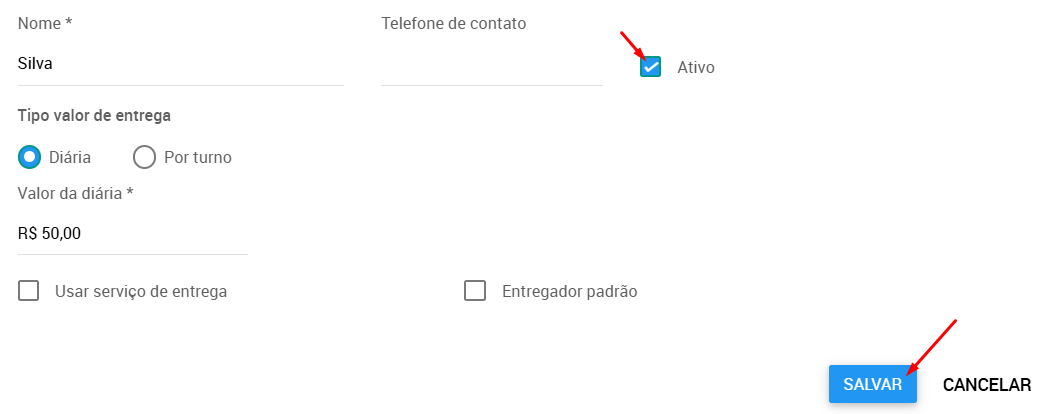This screenshot has width=1042, height=414.
Task: Click the Valor da diária * label
Action: point(76,193)
